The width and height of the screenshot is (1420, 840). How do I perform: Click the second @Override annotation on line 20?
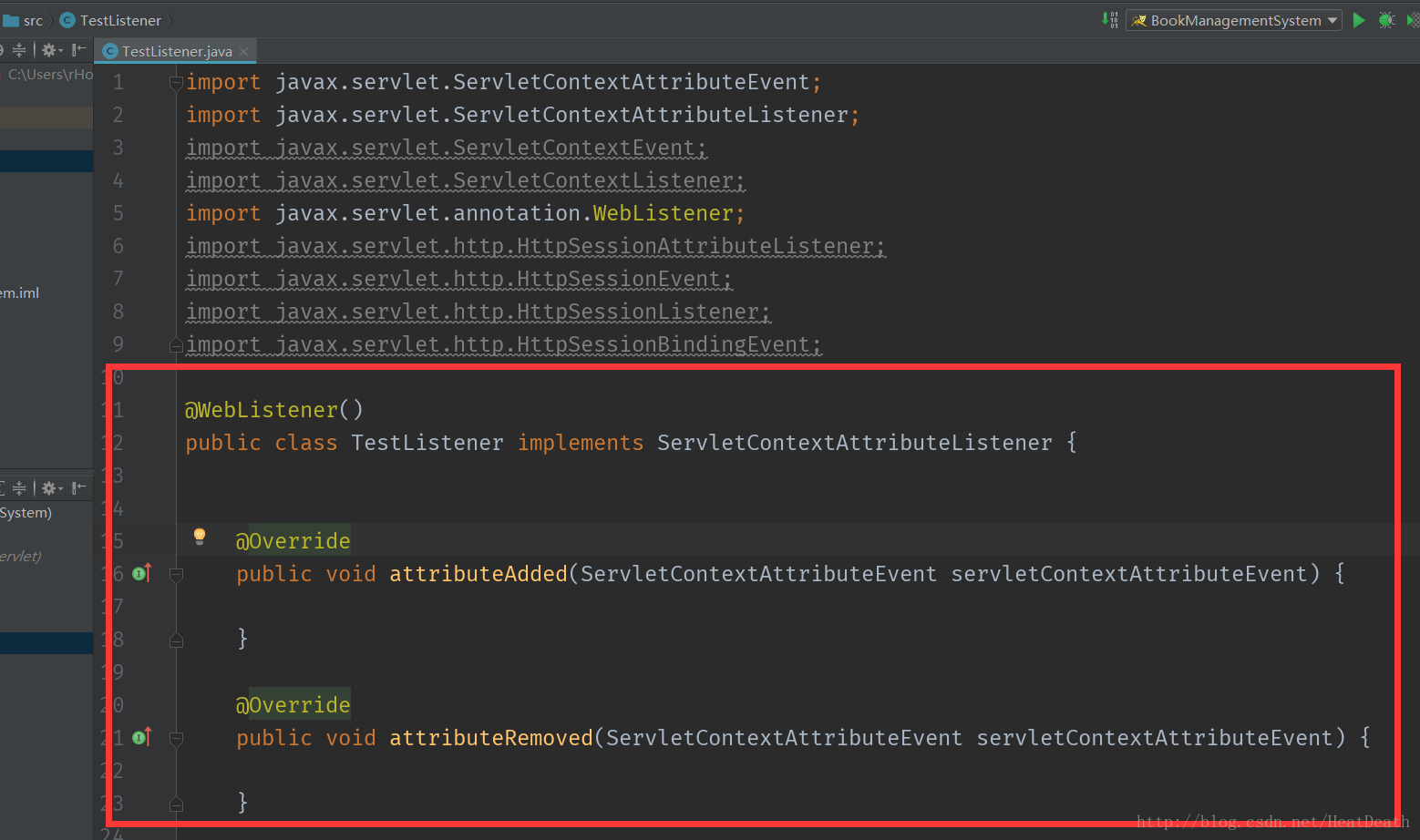click(293, 705)
